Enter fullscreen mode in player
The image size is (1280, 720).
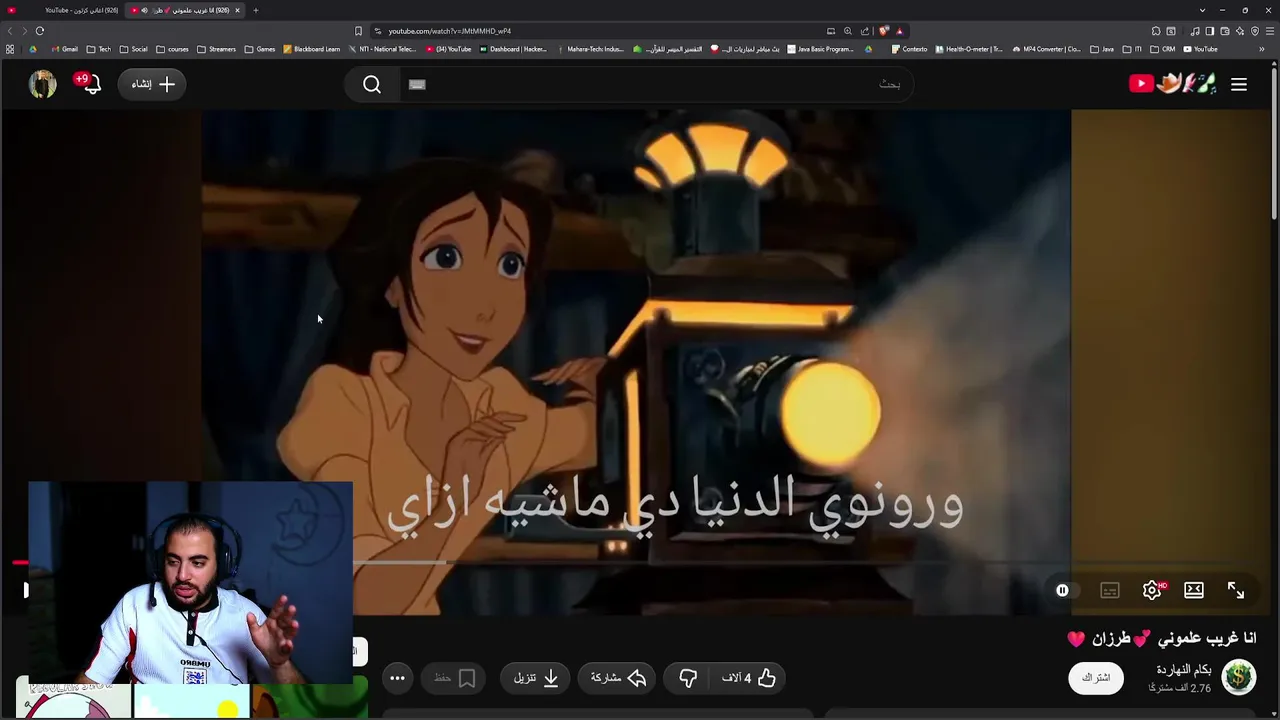pyautogui.click(x=1236, y=590)
